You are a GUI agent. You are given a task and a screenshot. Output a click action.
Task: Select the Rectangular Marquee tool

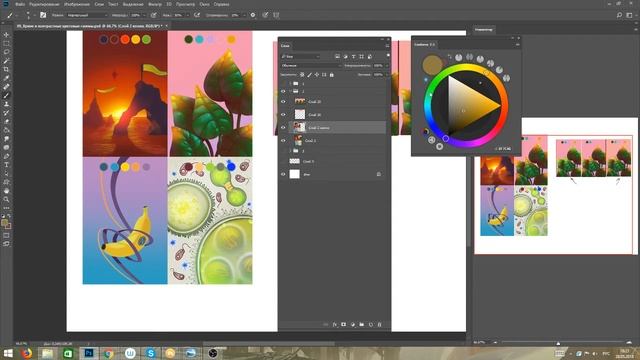pos(6,43)
